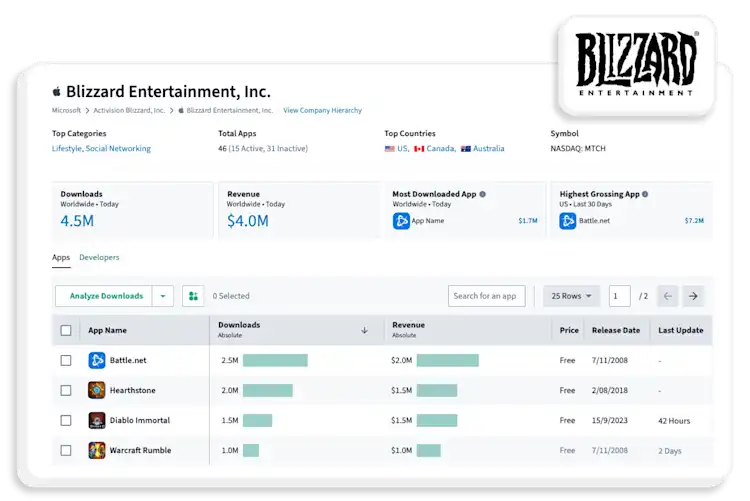
Task: Click the Hearthstone revenue bar
Action: pos(437,390)
